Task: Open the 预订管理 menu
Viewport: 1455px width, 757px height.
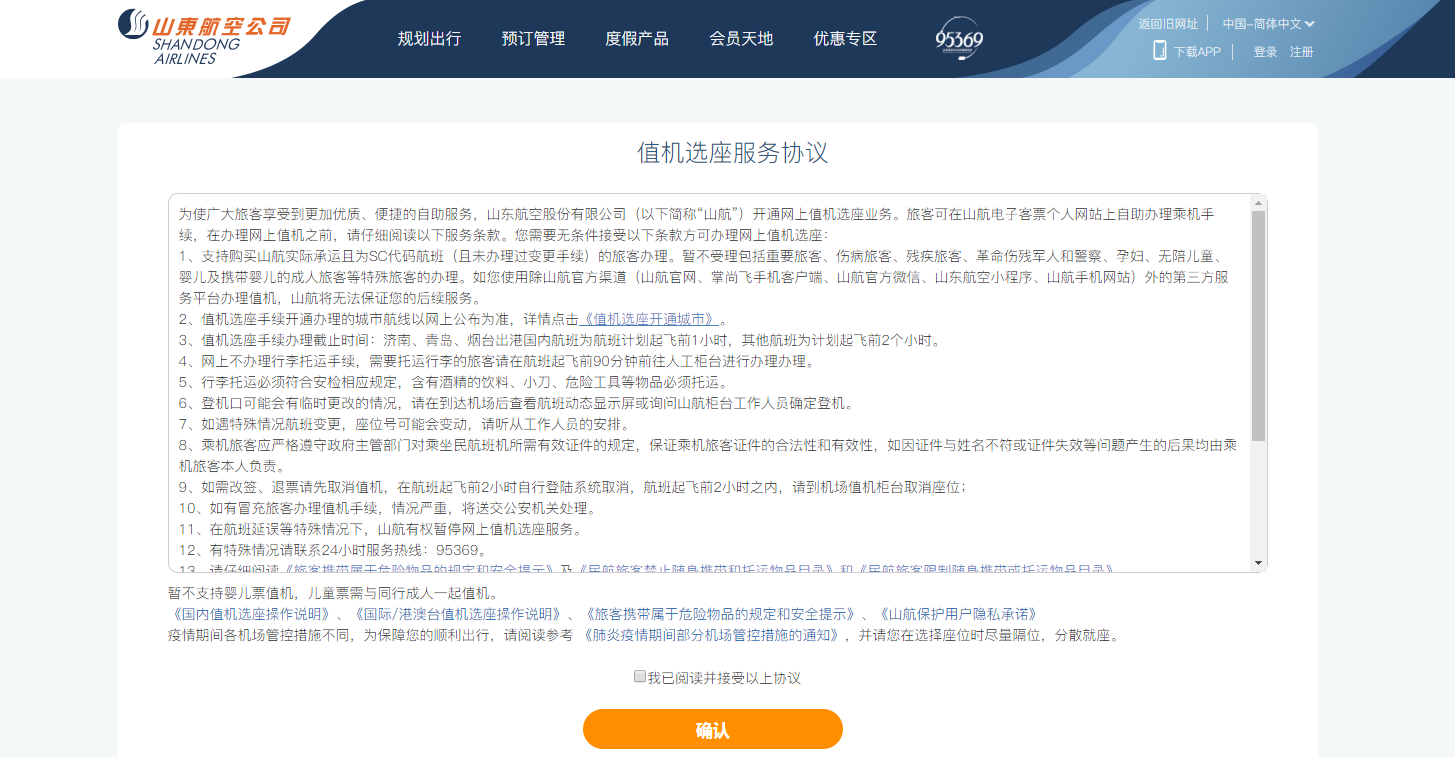Action: (x=533, y=39)
